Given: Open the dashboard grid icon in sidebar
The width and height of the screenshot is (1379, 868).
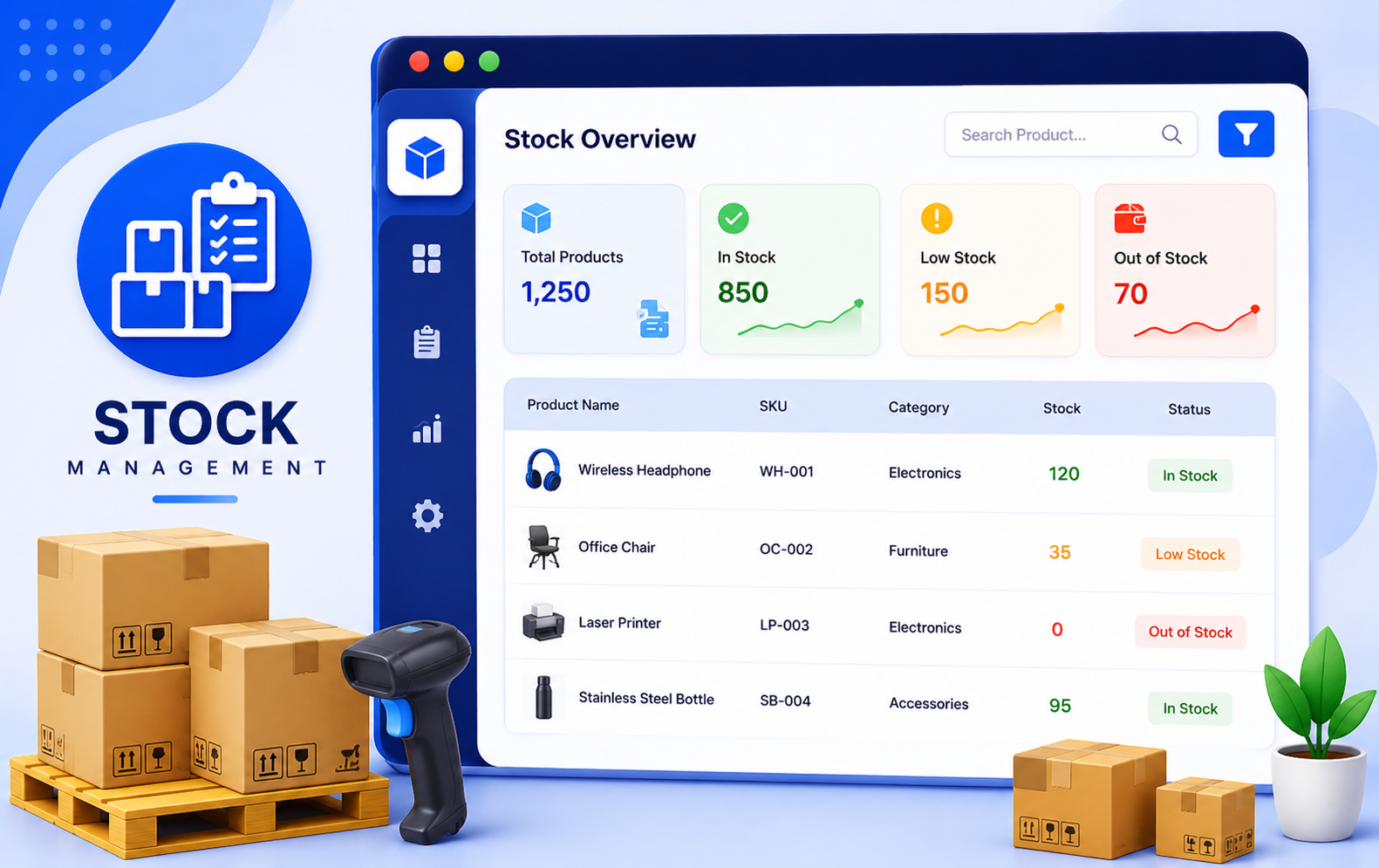Looking at the screenshot, I should click(427, 258).
